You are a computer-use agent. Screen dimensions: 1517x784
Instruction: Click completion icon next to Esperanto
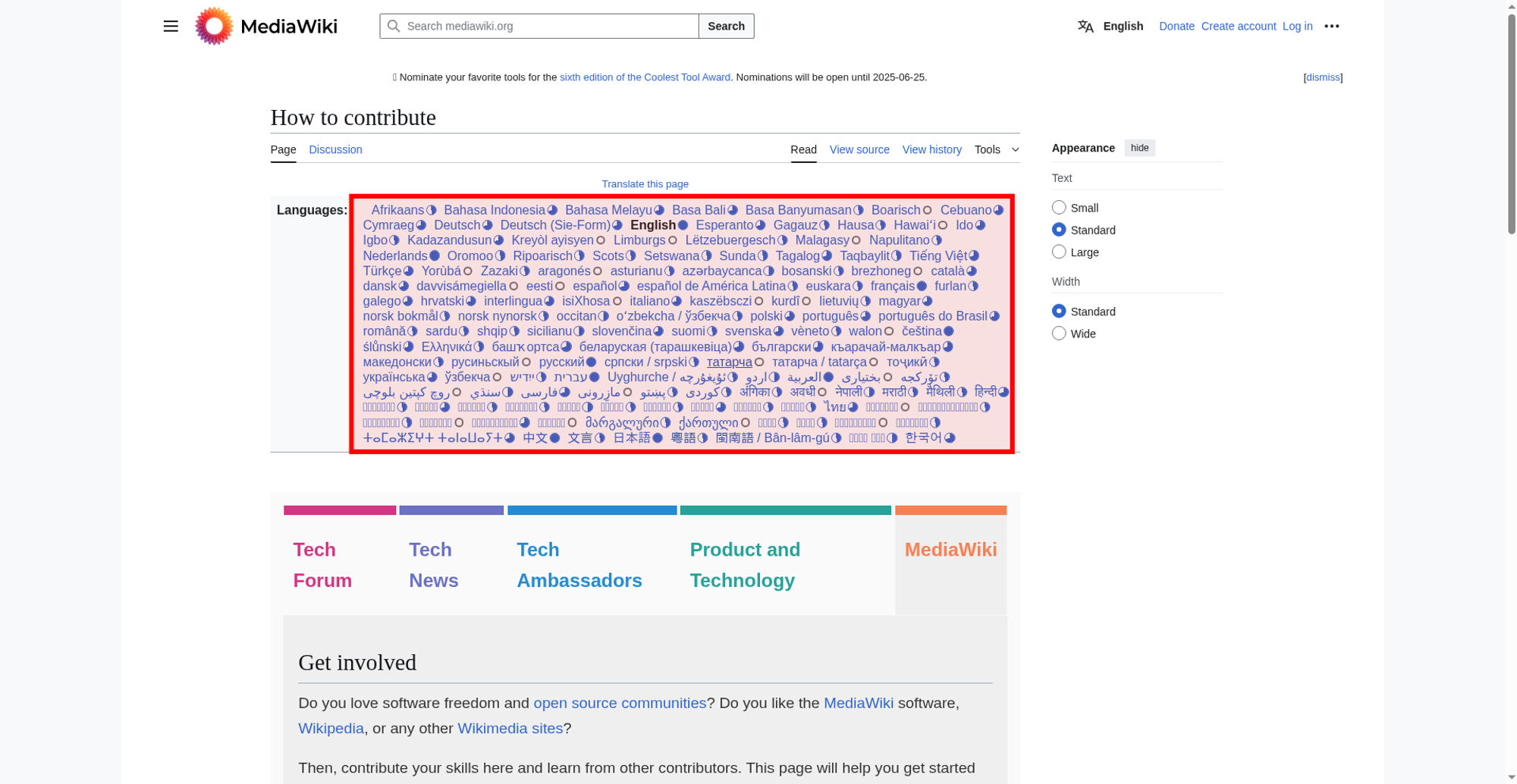(x=760, y=225)
